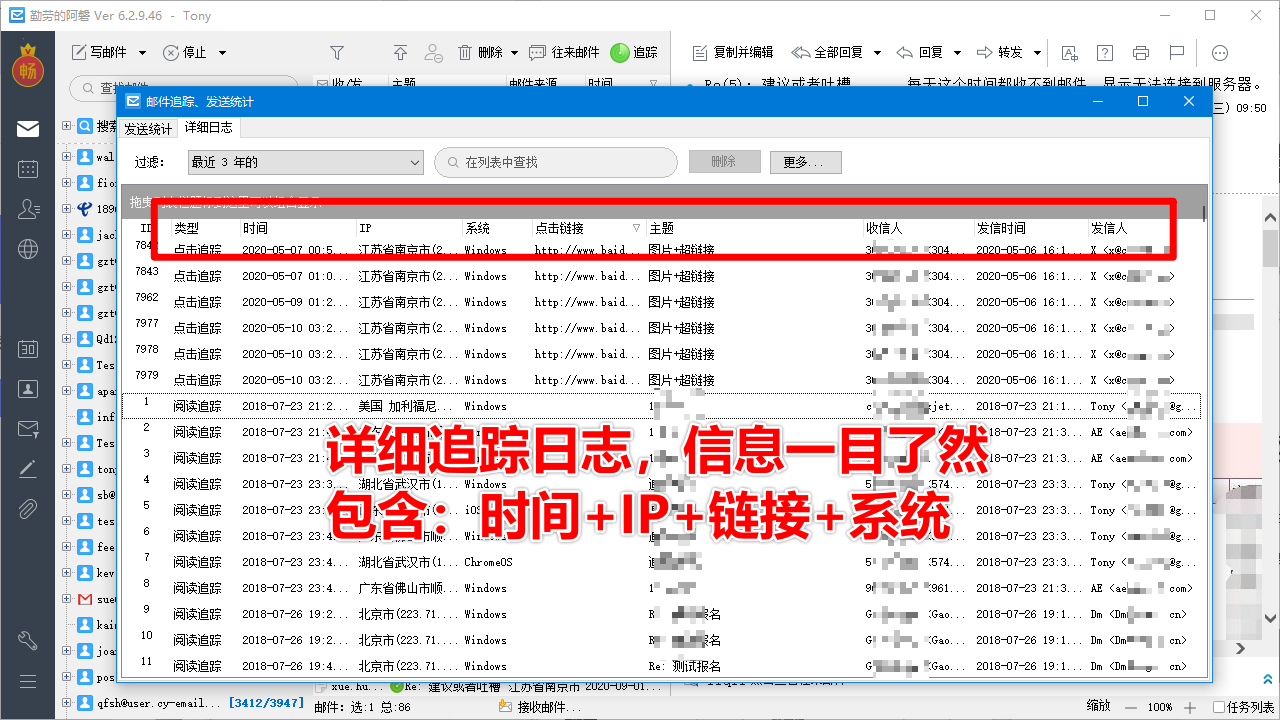Click the filter funnel icon on the toolbar
The width and height of the screenshot is (1280, 720).
click(x=337, y=53)
